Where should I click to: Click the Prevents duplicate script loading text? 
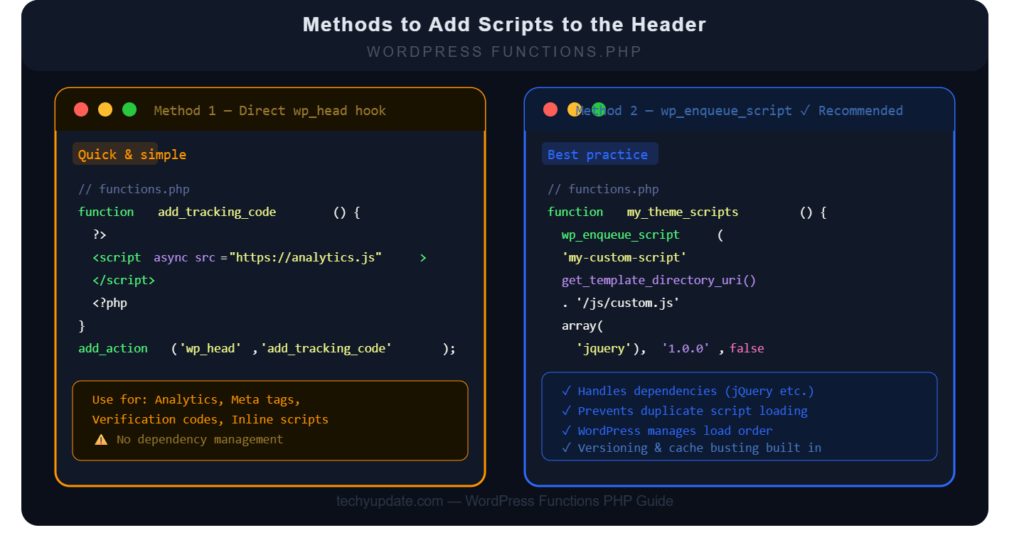[x=692, y=411]
